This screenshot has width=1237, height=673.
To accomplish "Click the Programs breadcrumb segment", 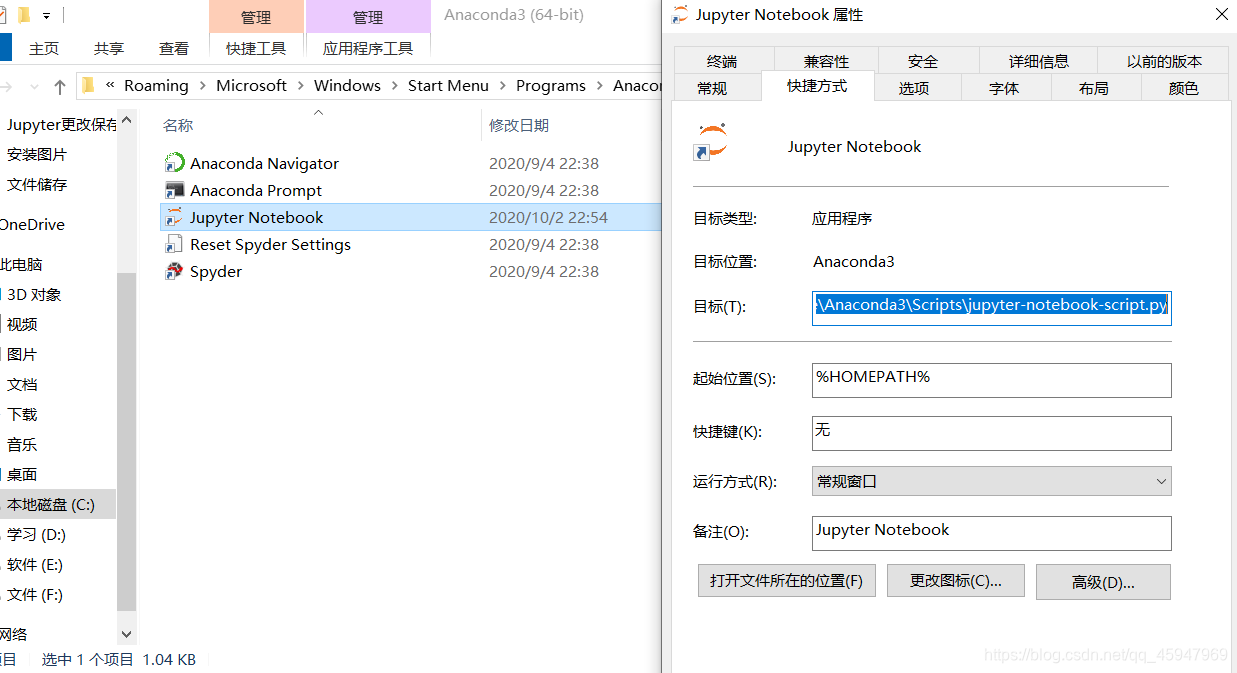I will (551, 86).
